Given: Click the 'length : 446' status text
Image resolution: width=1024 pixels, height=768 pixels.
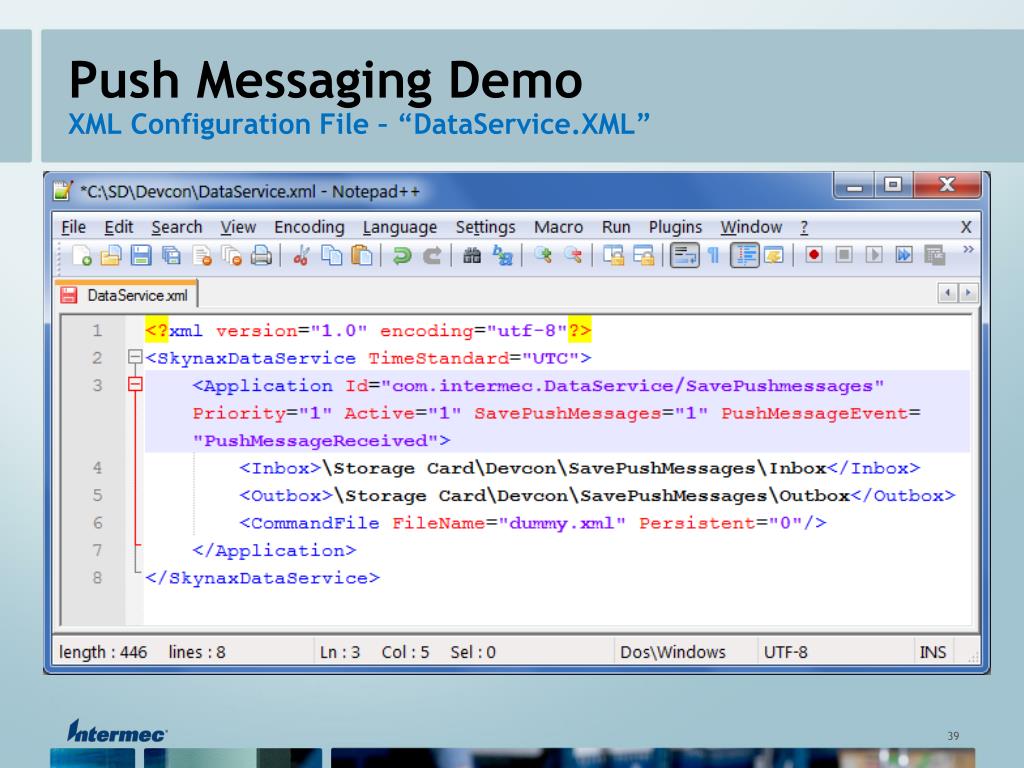Looking at the screenshot, I should (x=103, y=652).
